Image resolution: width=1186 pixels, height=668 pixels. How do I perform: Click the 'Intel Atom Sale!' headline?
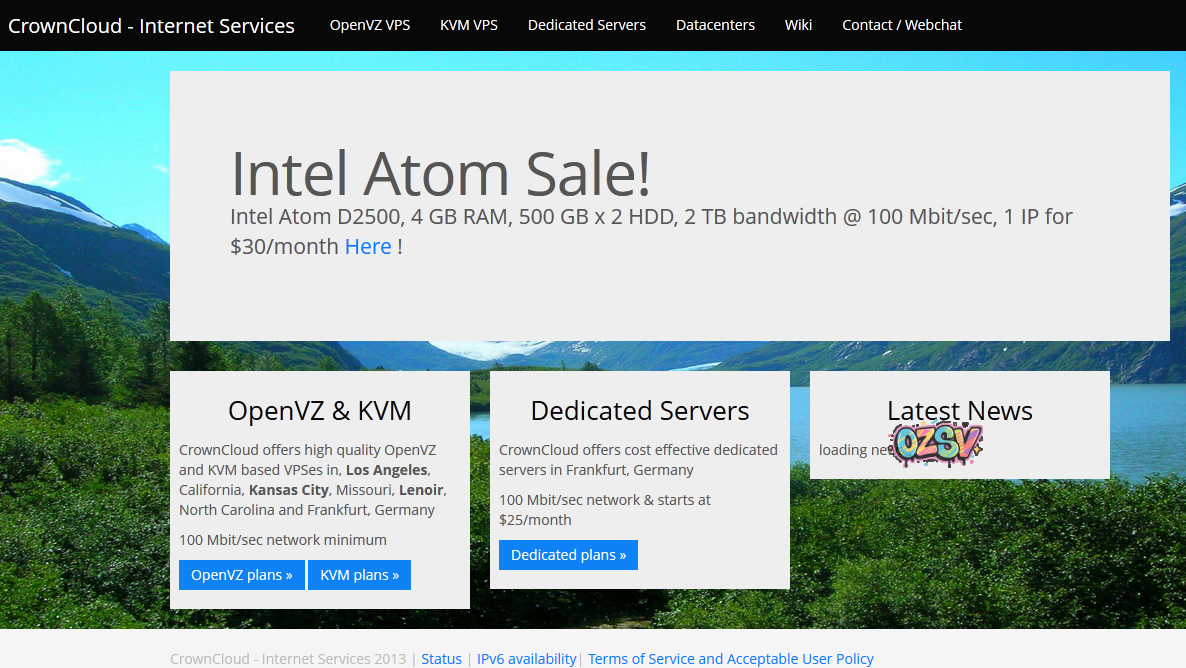coord(440,173)
